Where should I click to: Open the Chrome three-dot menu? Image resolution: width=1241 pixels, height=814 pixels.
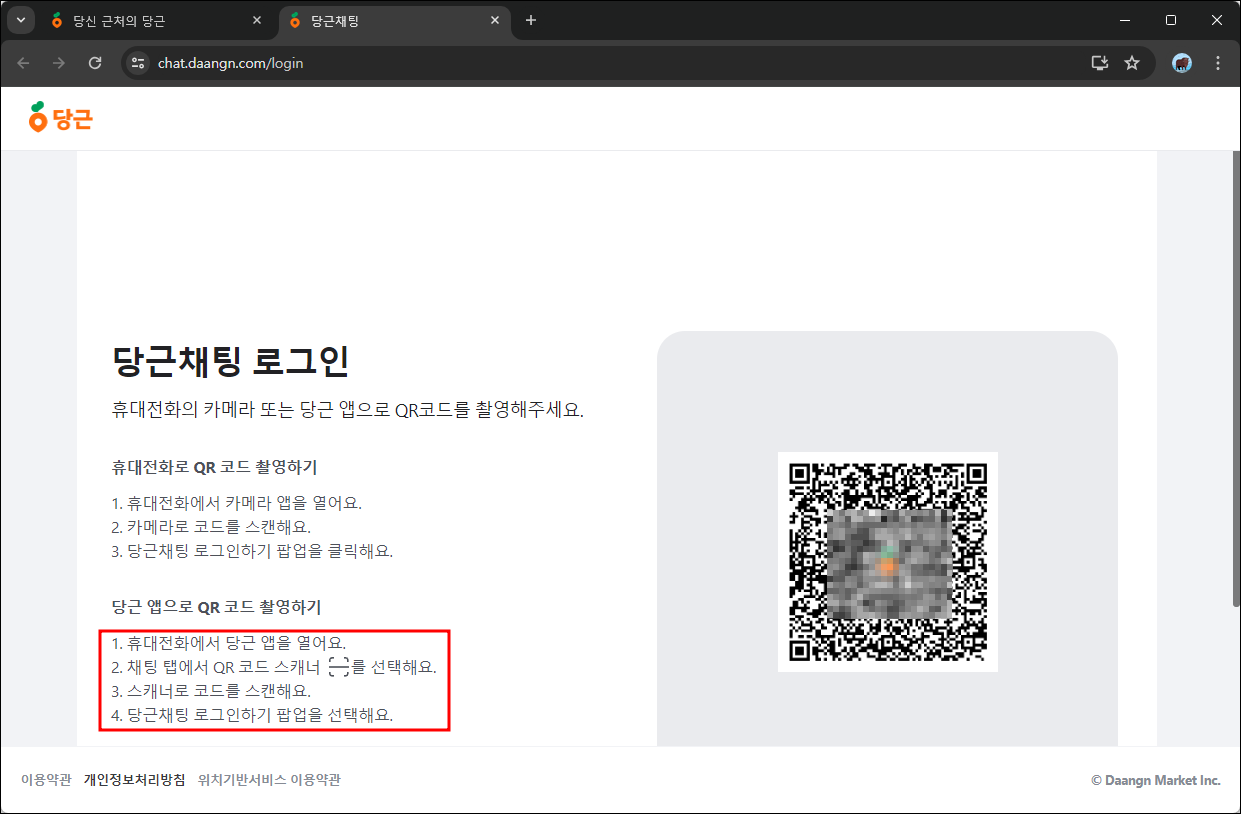point(1218,63)
